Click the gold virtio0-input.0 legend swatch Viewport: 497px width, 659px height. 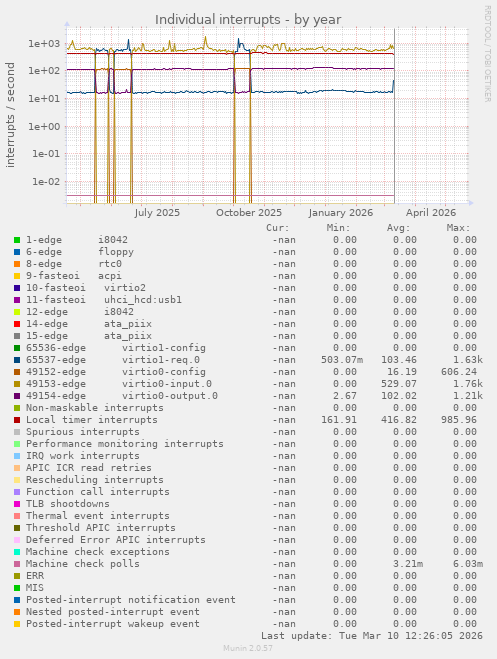coord(17,384)
